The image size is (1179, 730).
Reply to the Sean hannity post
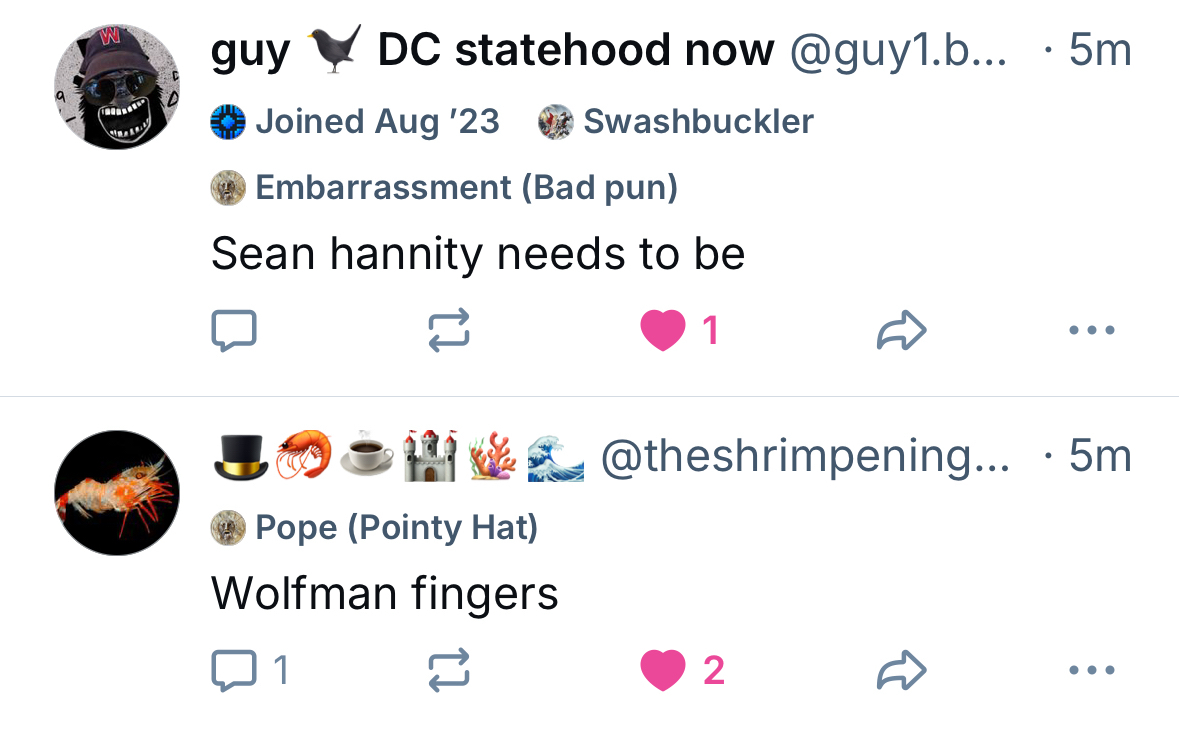tap(234, 330)
